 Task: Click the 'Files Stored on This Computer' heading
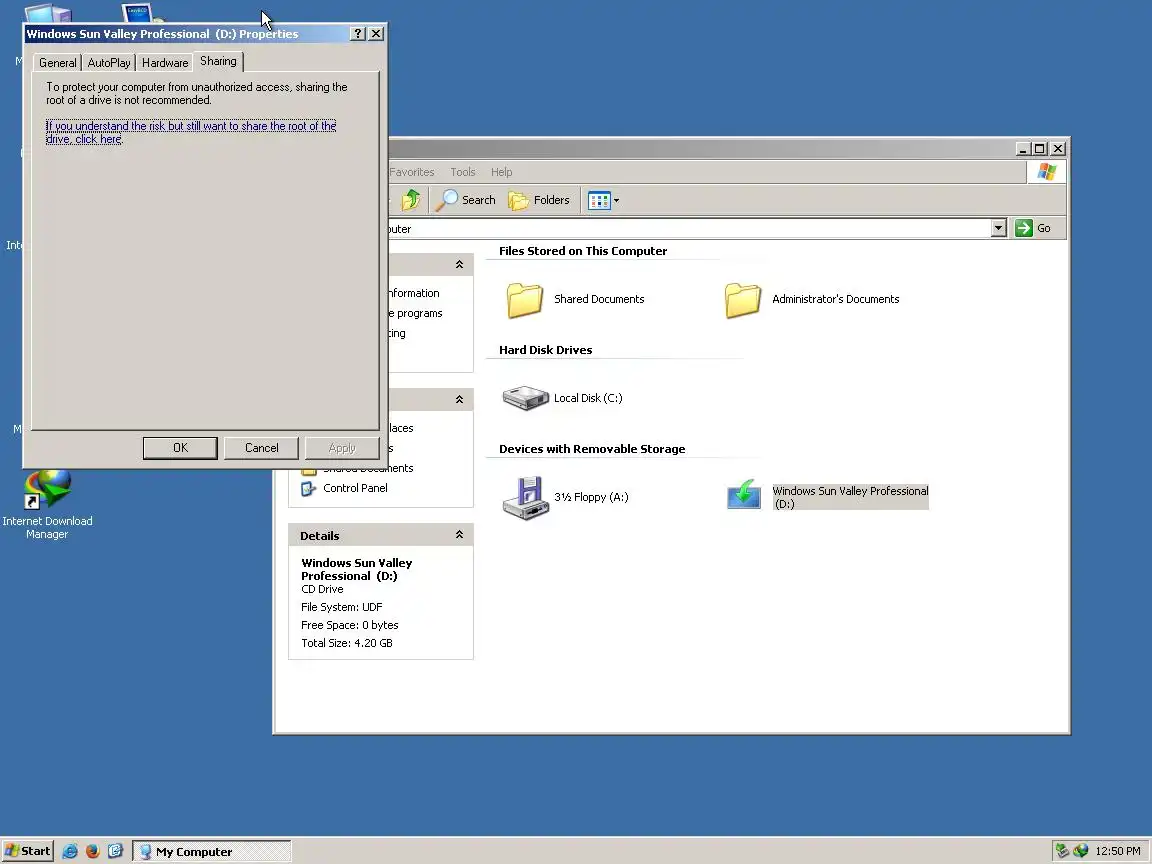click(x=583, y=251)
